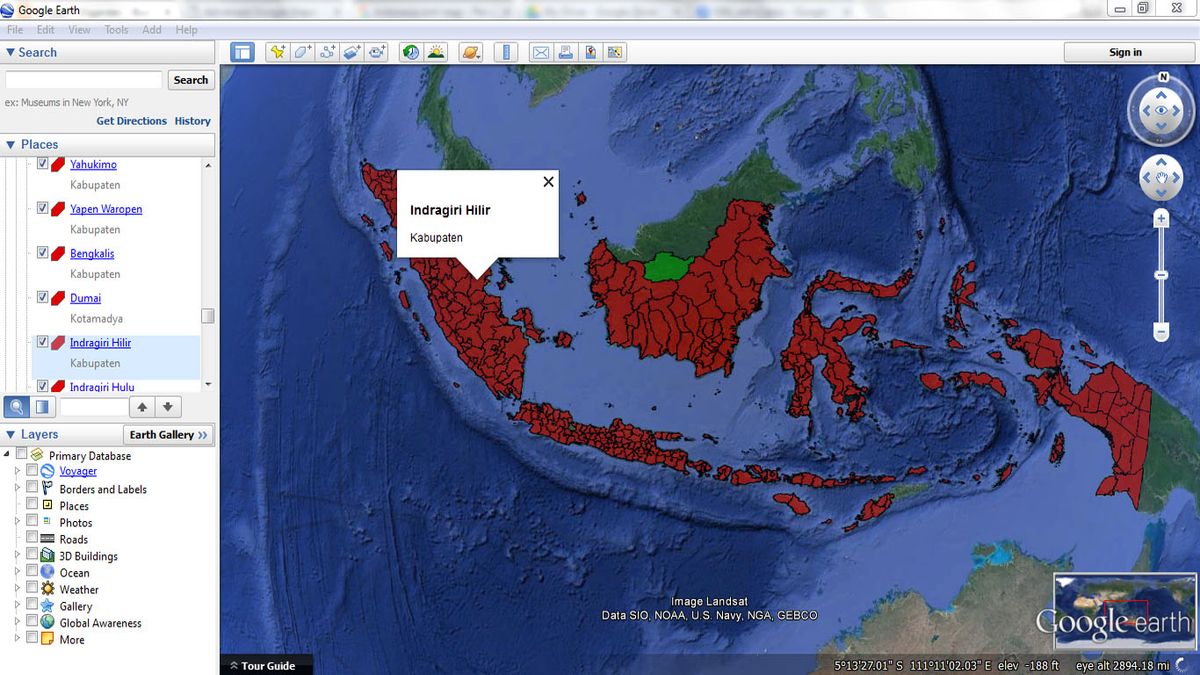This screenshot has height=675, width=1200.
Task: Click the magnifier search-places button under Places
Action: click(17, 407)
